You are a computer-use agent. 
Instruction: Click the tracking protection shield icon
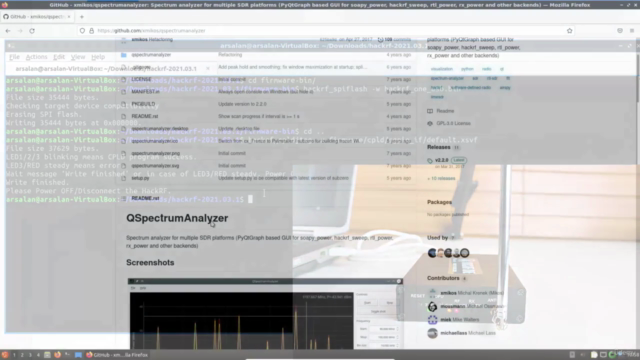(x=82, y=31)
